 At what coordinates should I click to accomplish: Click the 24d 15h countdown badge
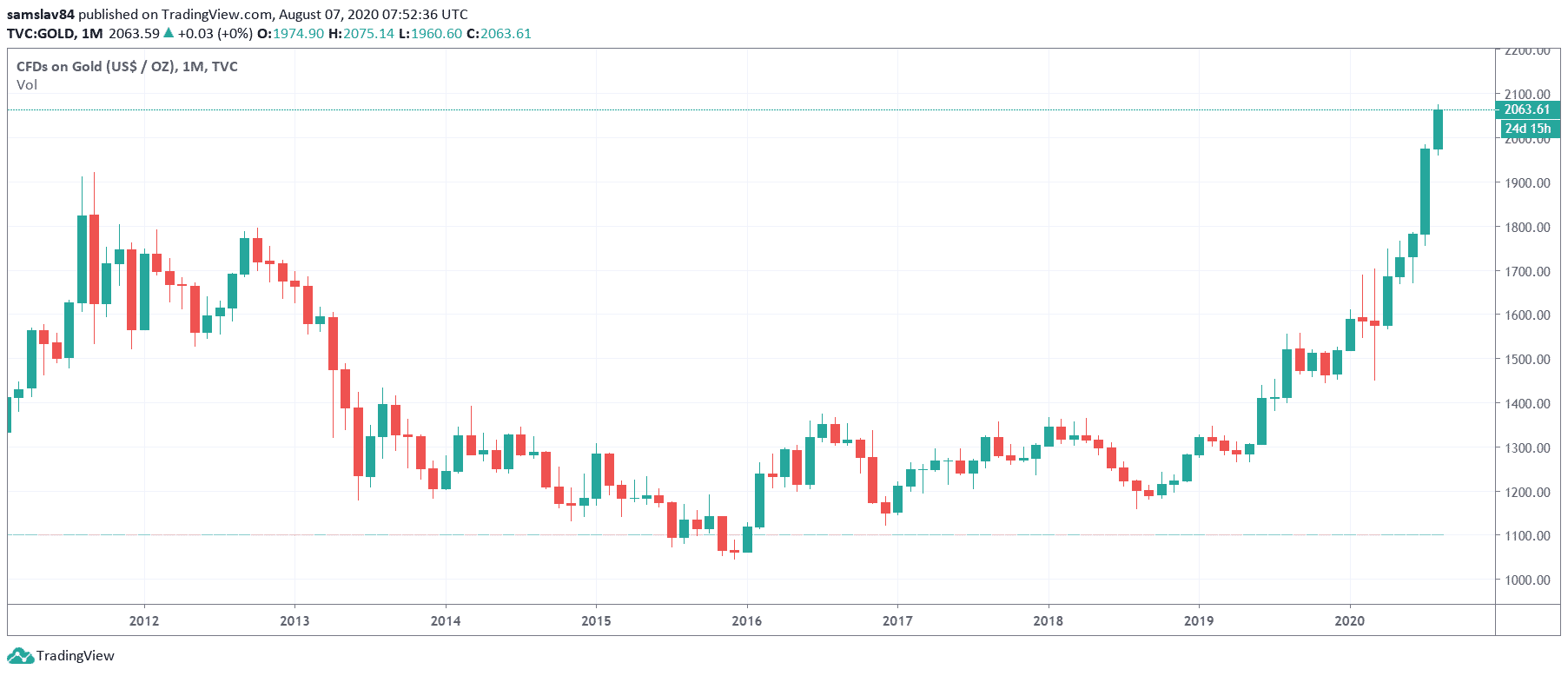coord(1527,129)
